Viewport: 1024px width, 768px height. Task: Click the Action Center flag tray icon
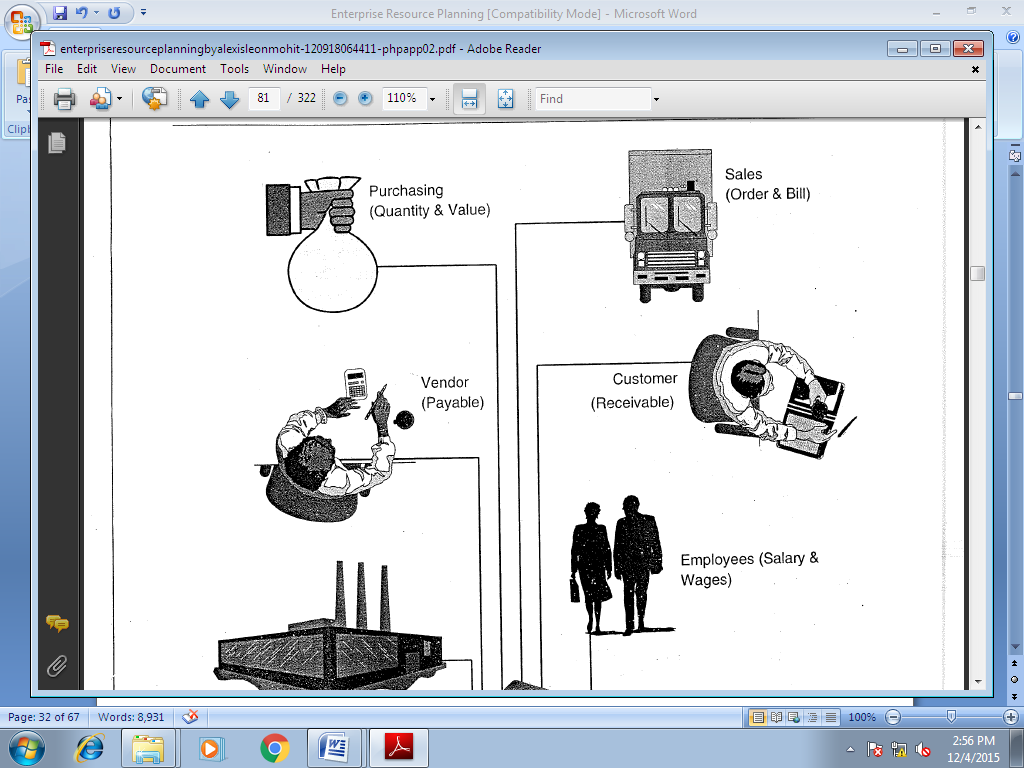(874, 749)
